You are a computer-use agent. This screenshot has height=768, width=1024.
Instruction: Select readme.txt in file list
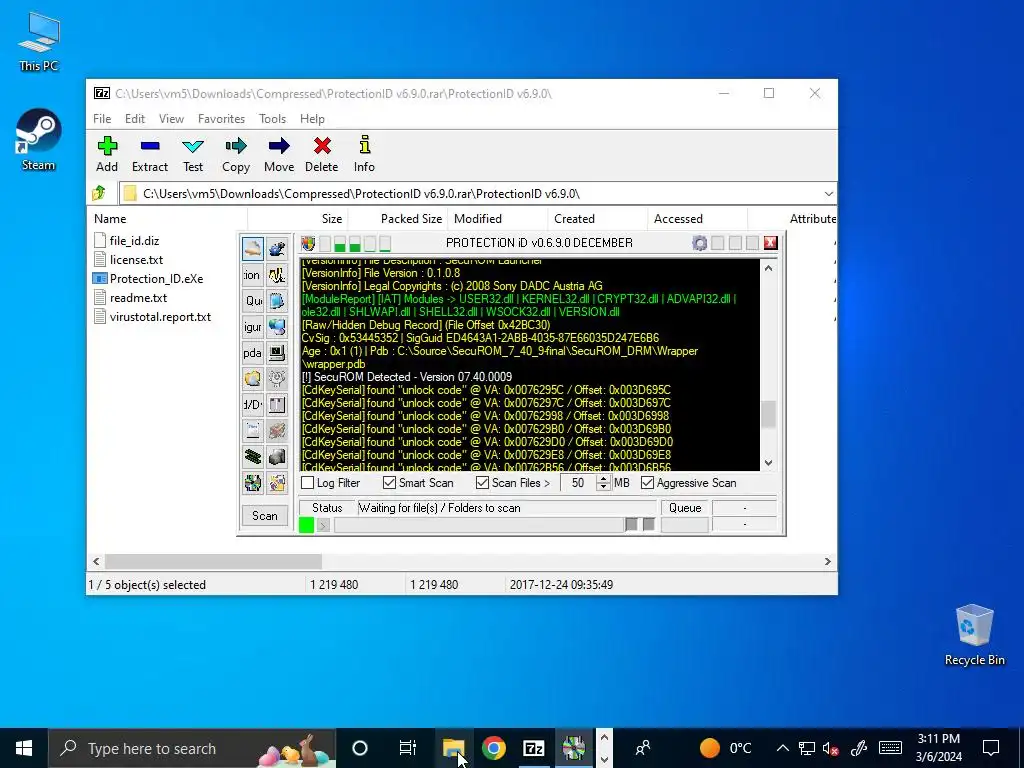[131, 298]
